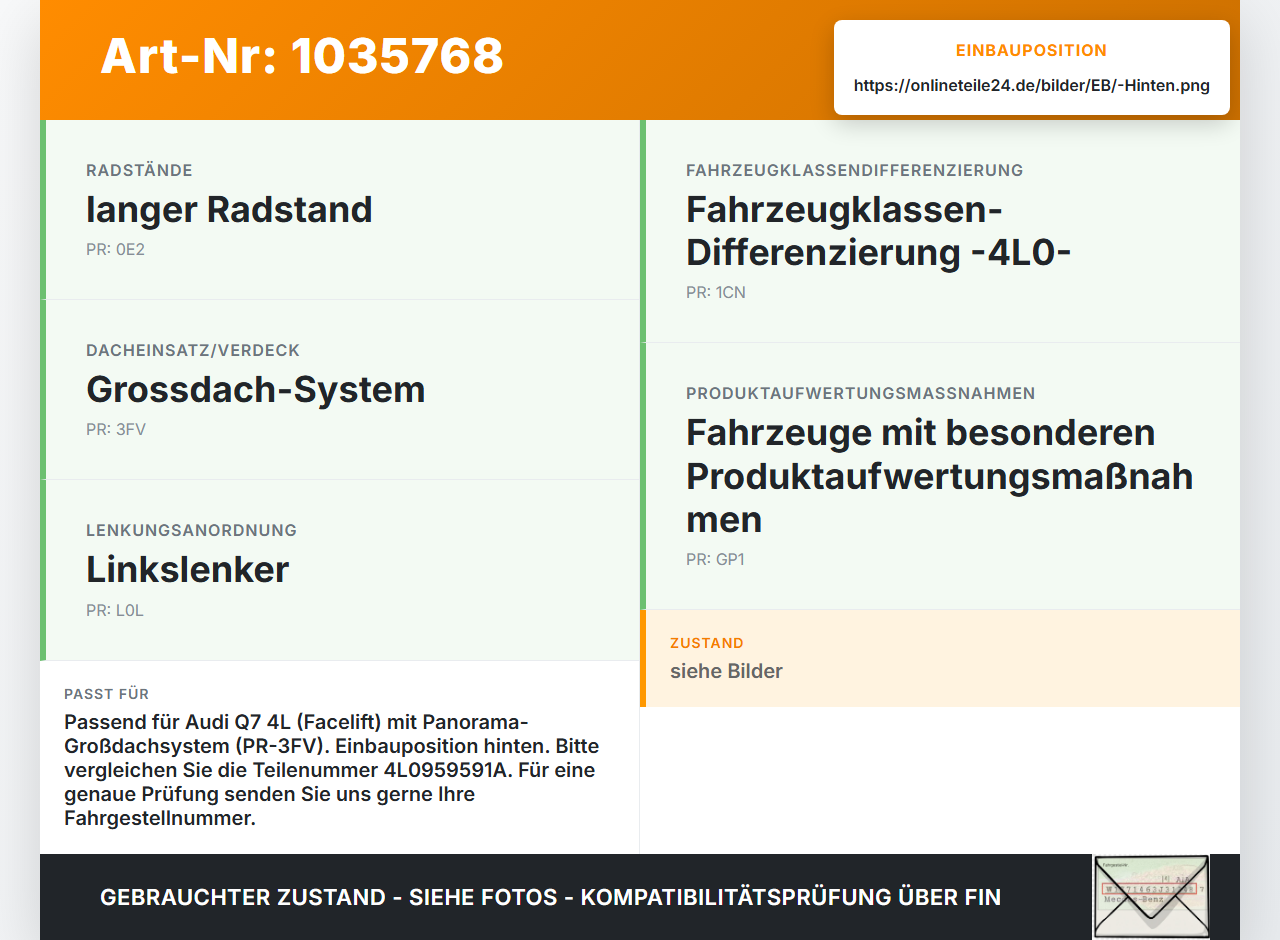The image size is (1280, 940).
Task: Click the RADSTÄNDE category label
Action: [139, 170]
